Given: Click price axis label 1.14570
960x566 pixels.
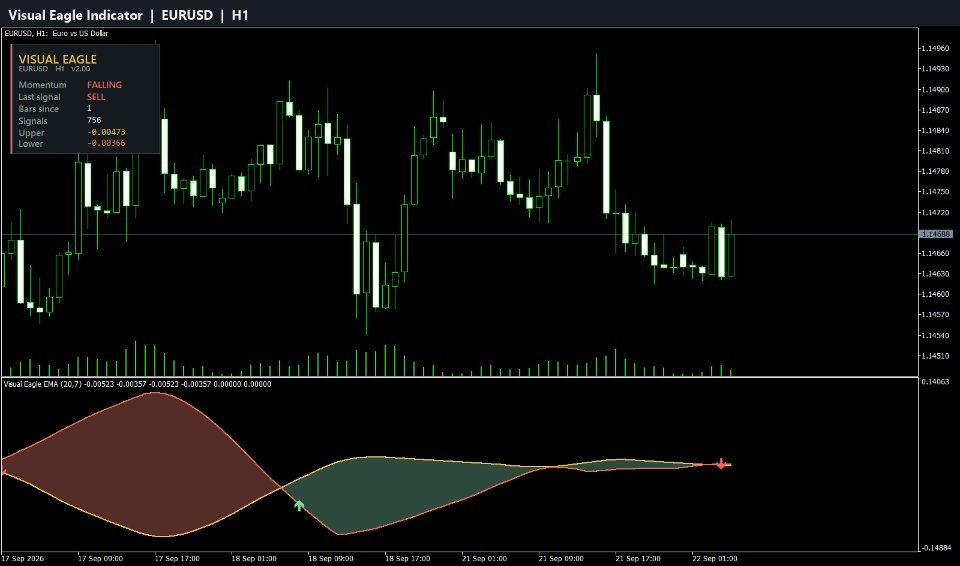Looking at the screenshot, I should (x=936, y=315).
